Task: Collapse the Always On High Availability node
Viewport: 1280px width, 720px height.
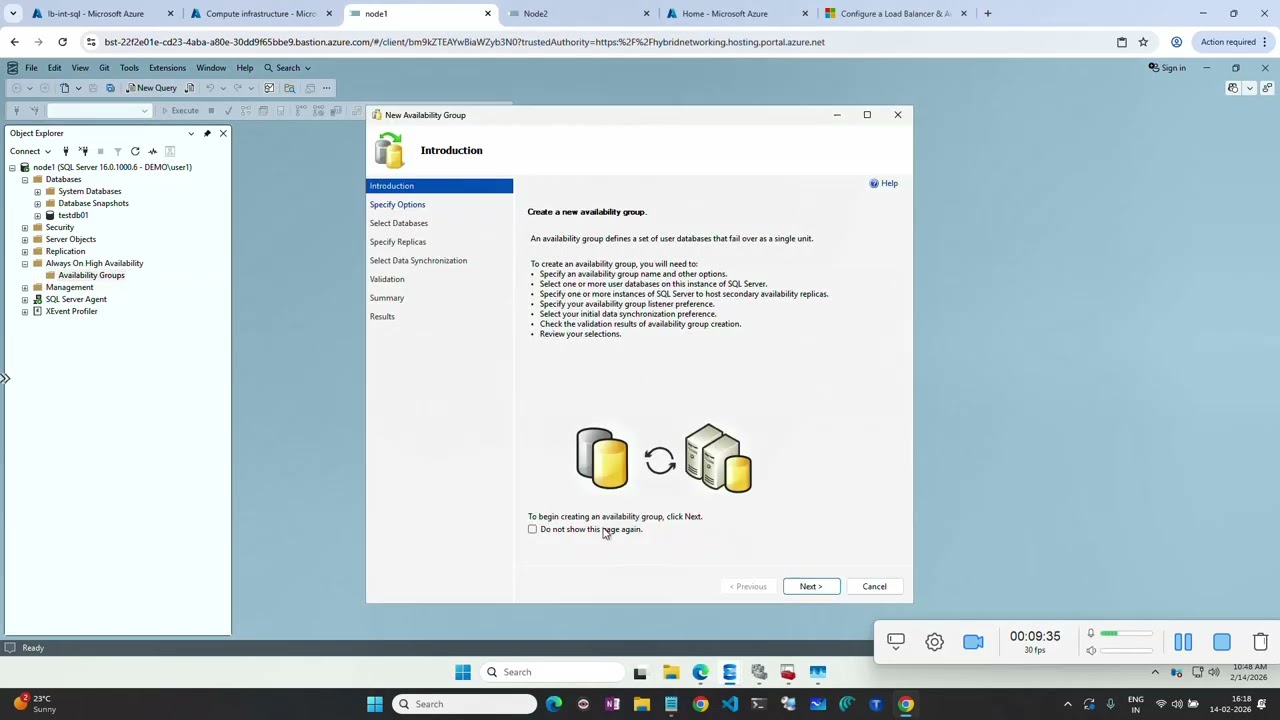Action: pos(25,263)
